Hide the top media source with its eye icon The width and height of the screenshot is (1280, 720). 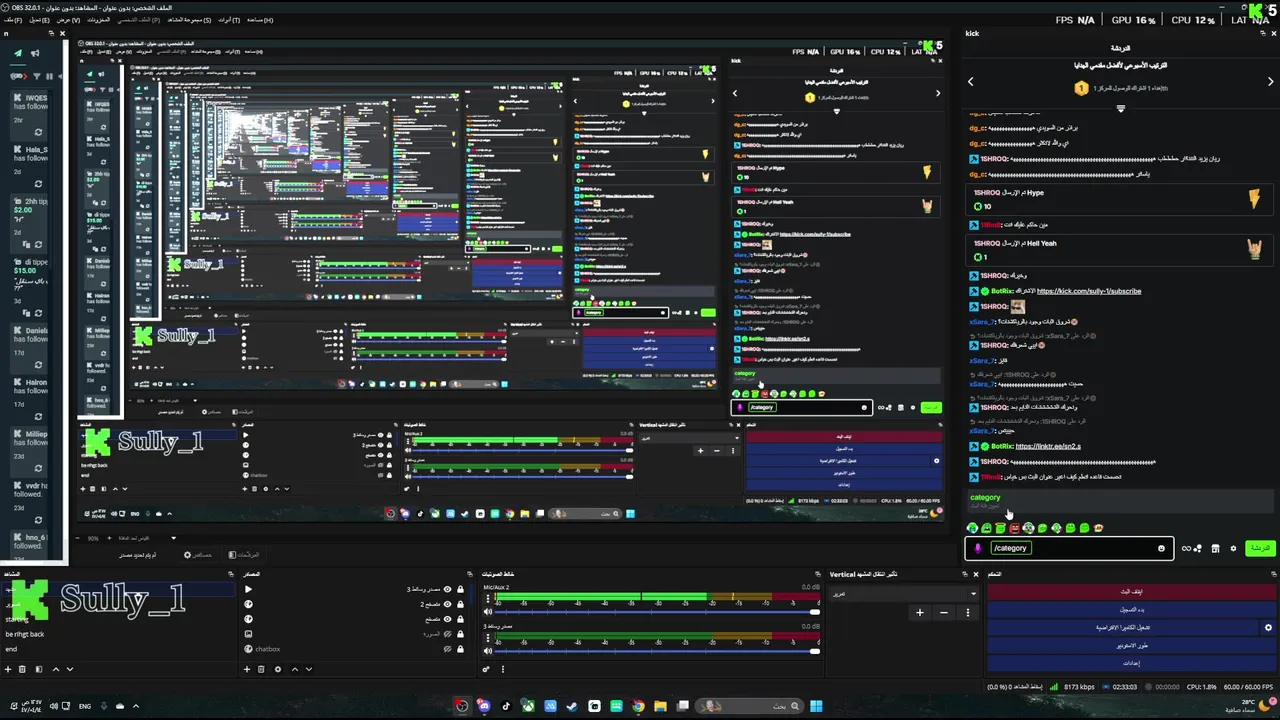coord(447,590)
